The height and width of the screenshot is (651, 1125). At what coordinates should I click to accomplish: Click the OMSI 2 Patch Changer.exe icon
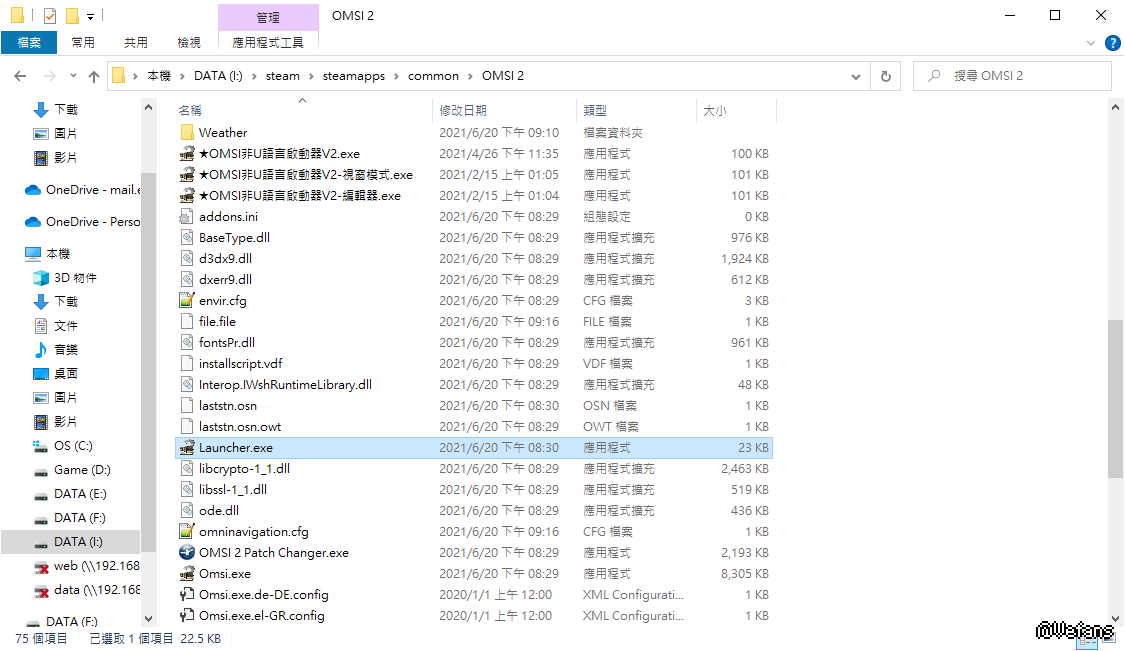(x=187, y=553)
